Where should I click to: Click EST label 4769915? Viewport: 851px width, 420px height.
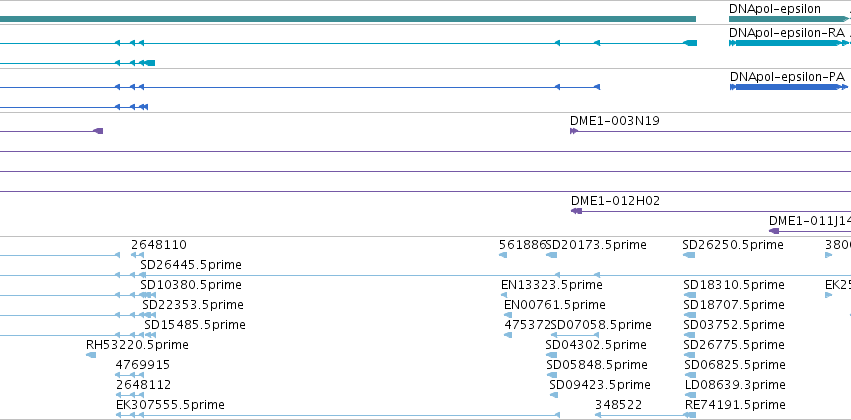coord(142,365)
